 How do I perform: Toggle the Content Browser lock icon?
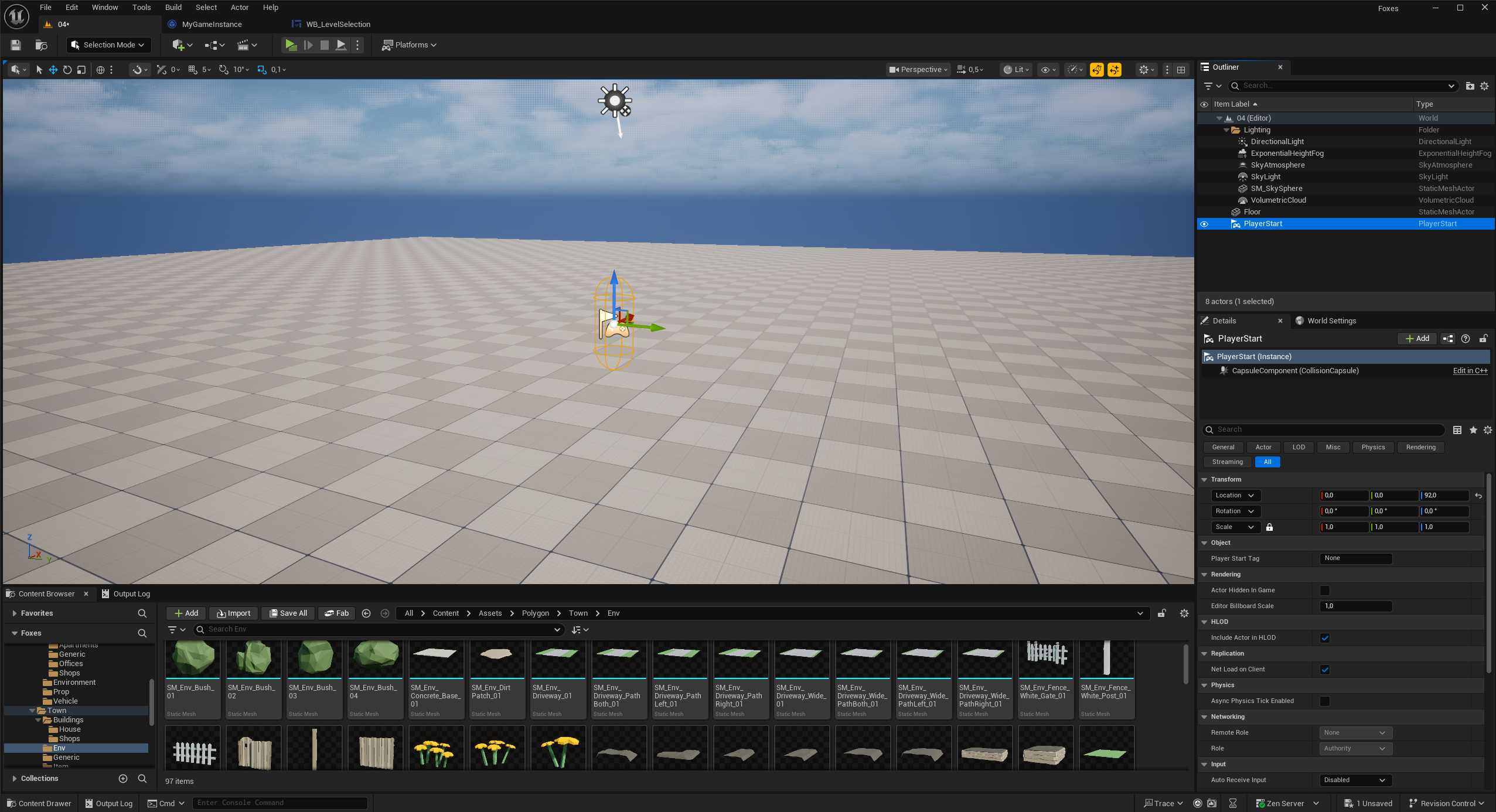pyautogui.click(x=1162, y=613)
